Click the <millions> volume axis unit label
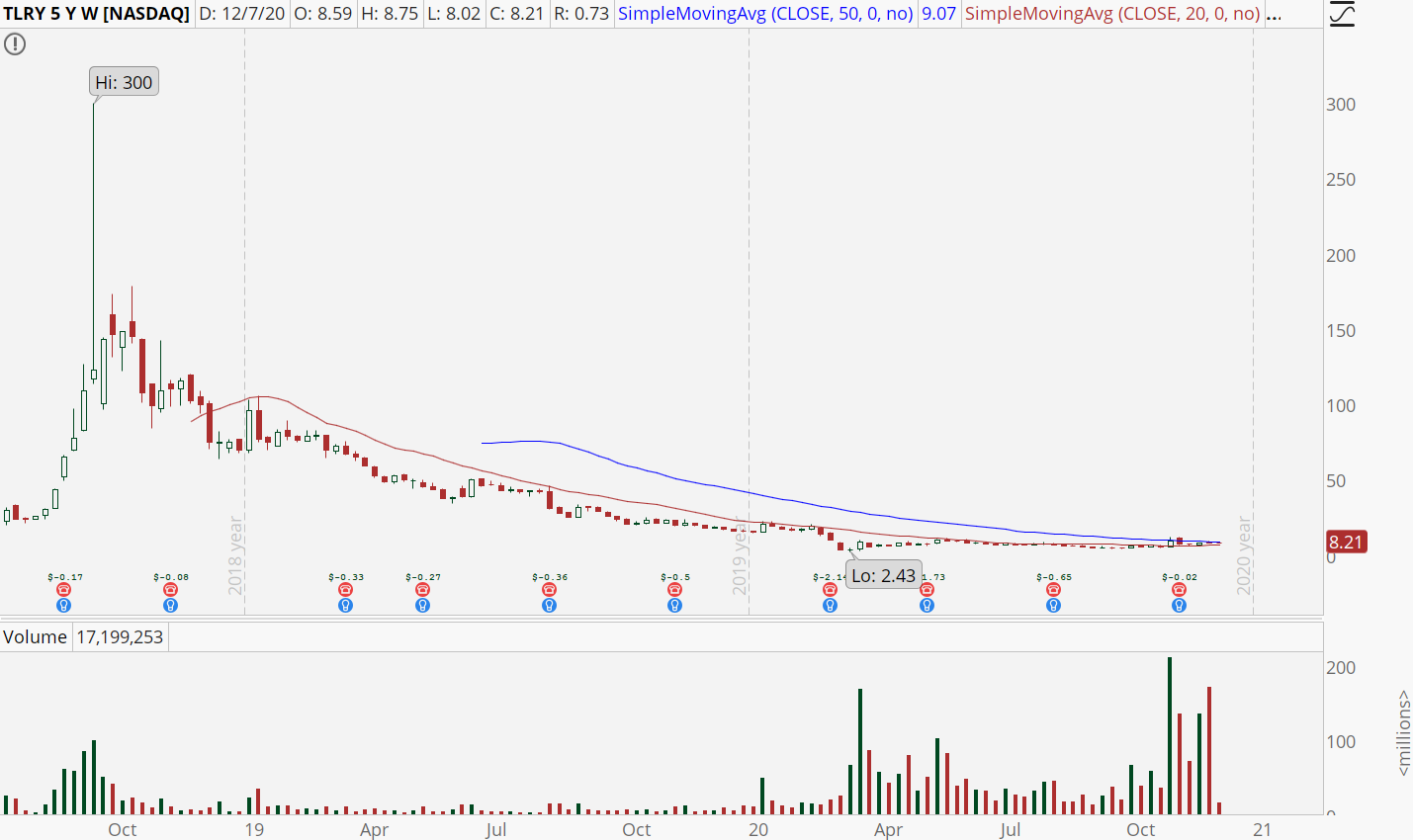Screen dimensions: 1413x840 click(1403, 732)
